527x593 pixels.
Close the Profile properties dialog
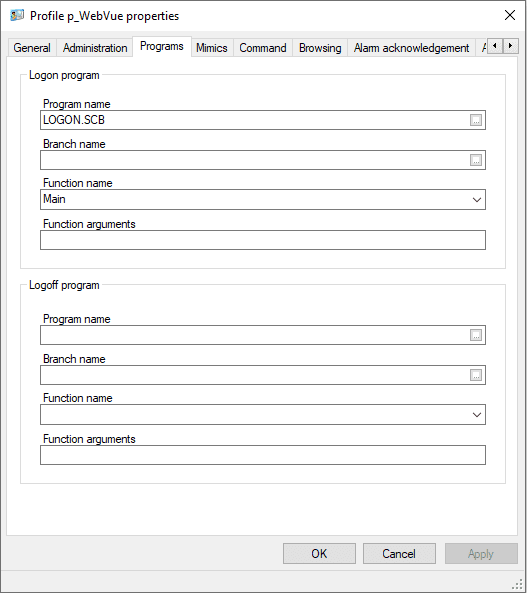(x=510, y=15)
